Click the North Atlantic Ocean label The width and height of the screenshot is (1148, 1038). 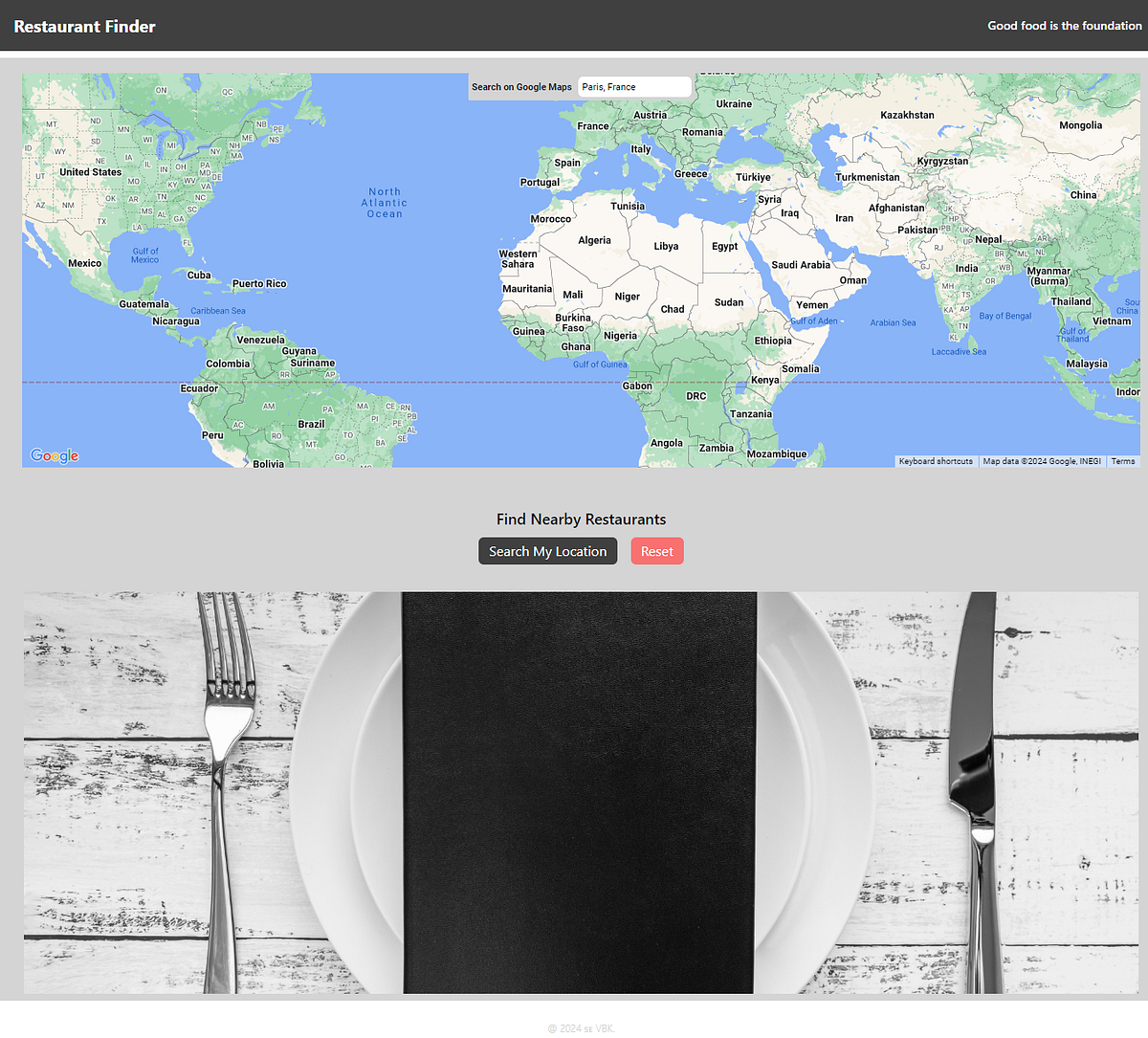[384, 204]
